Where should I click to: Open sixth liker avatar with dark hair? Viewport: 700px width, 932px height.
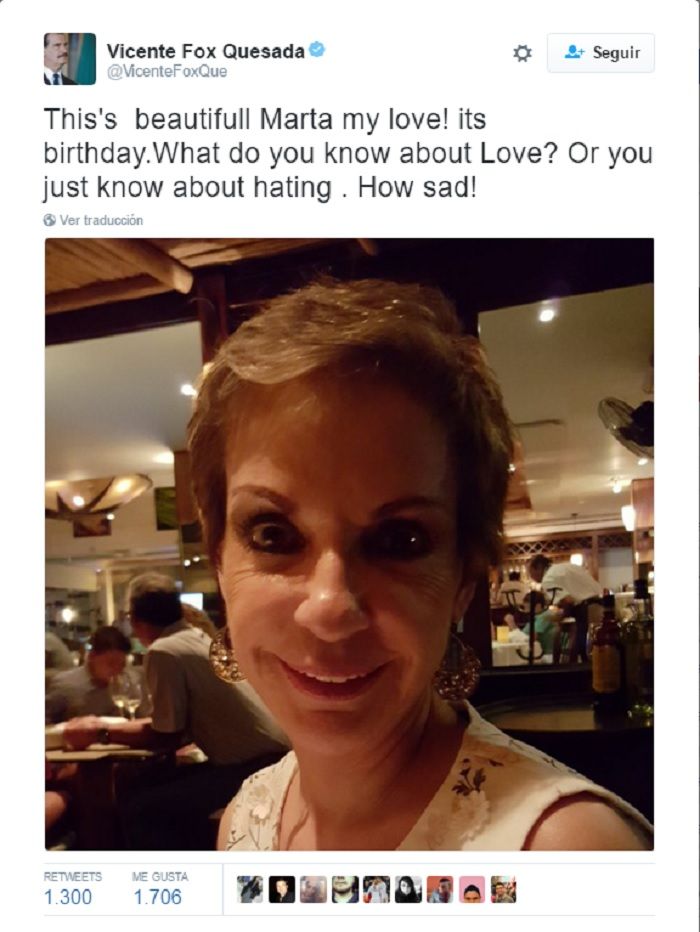coord(408,890)
